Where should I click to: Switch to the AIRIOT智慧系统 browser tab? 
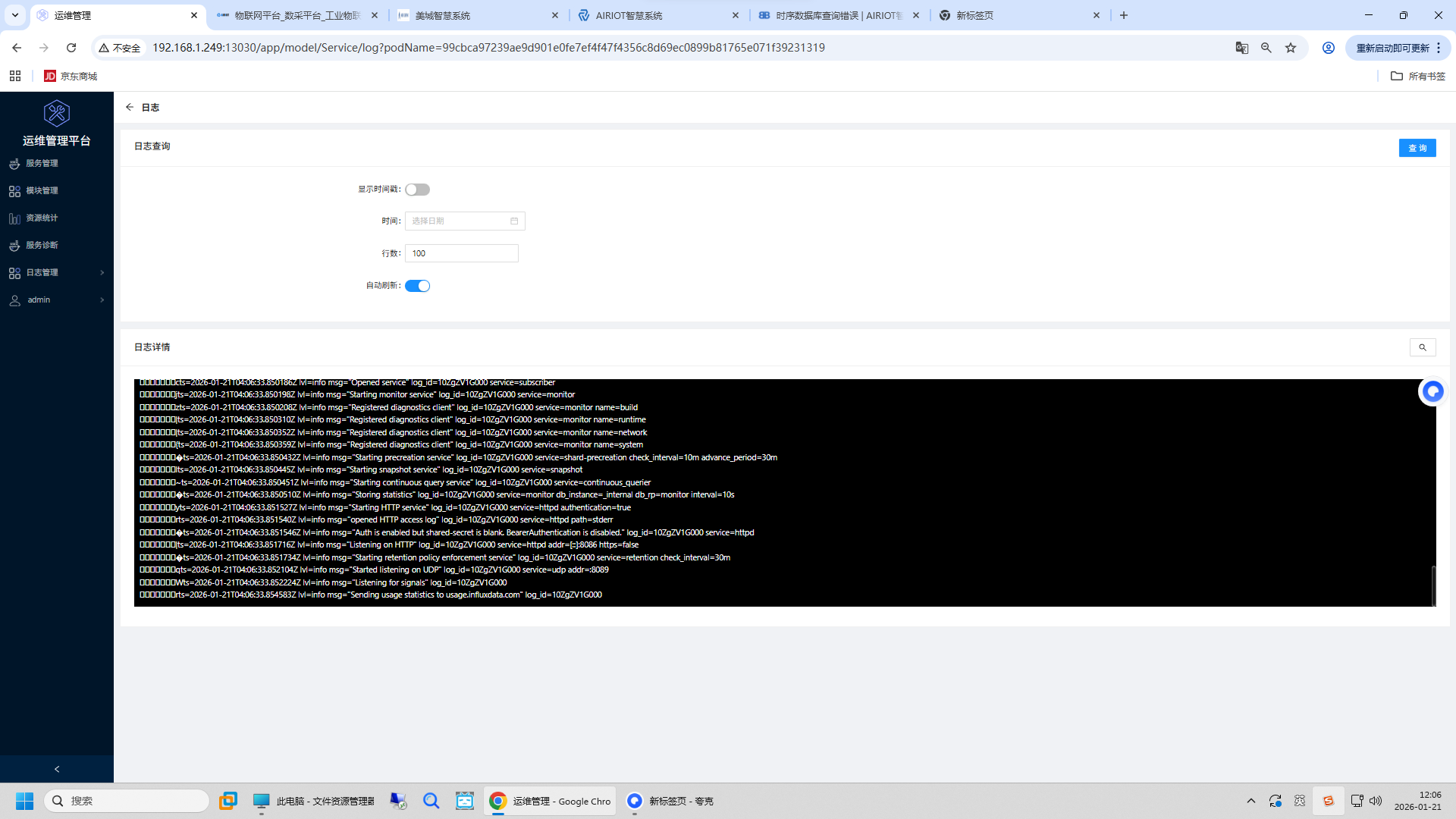pos(629,15)
